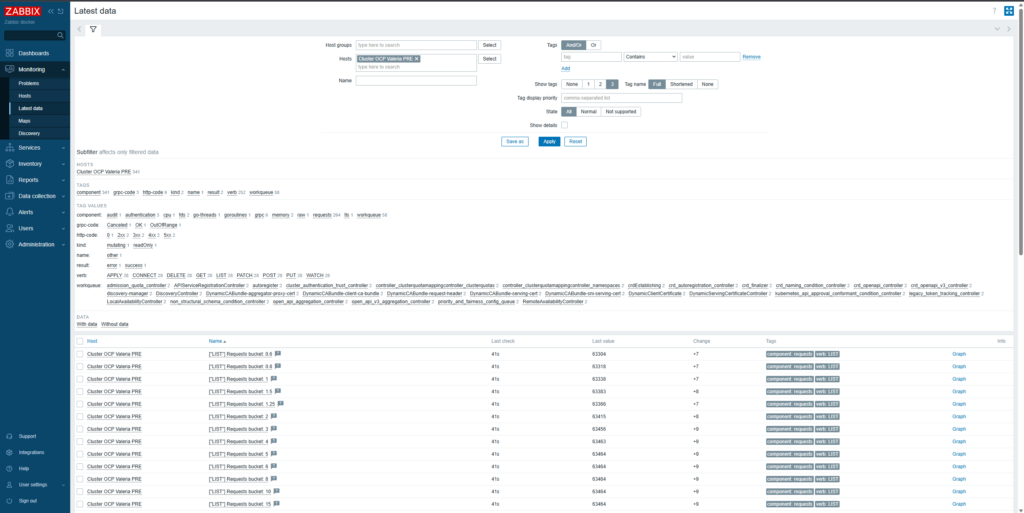Click the hide sidebar icon beside the collapse arrows
The height and width of the screenshot is (513, 1024).
pyautogui.click(x=61, y=11)
